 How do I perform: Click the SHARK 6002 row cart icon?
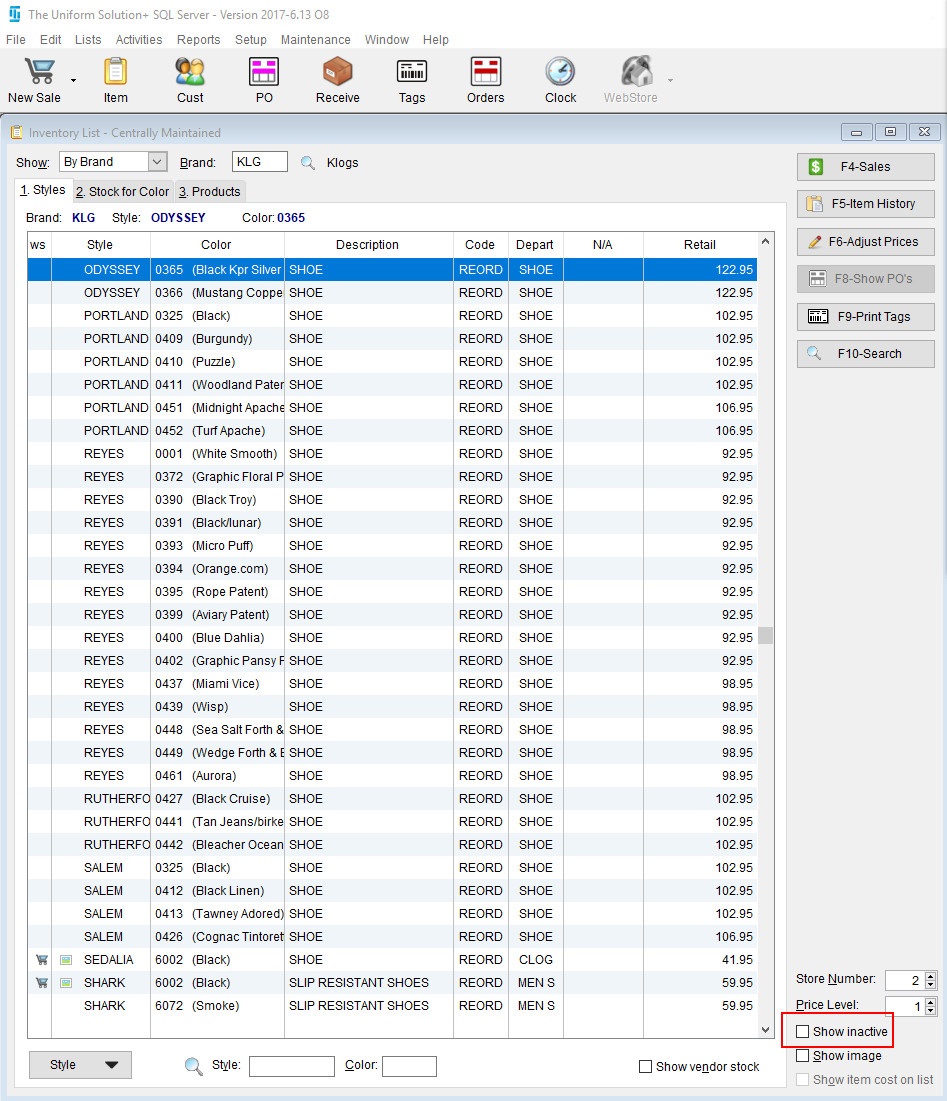coord(41,983)
